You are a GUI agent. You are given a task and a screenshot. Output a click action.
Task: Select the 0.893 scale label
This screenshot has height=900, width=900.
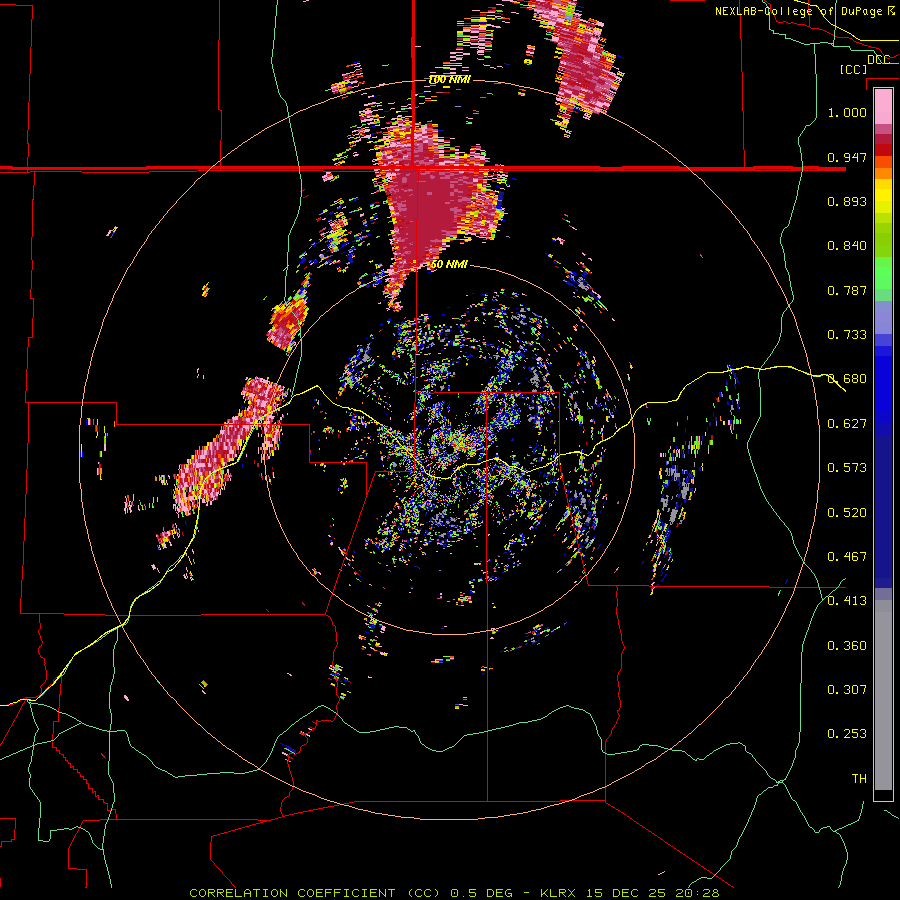pos(847,201)
